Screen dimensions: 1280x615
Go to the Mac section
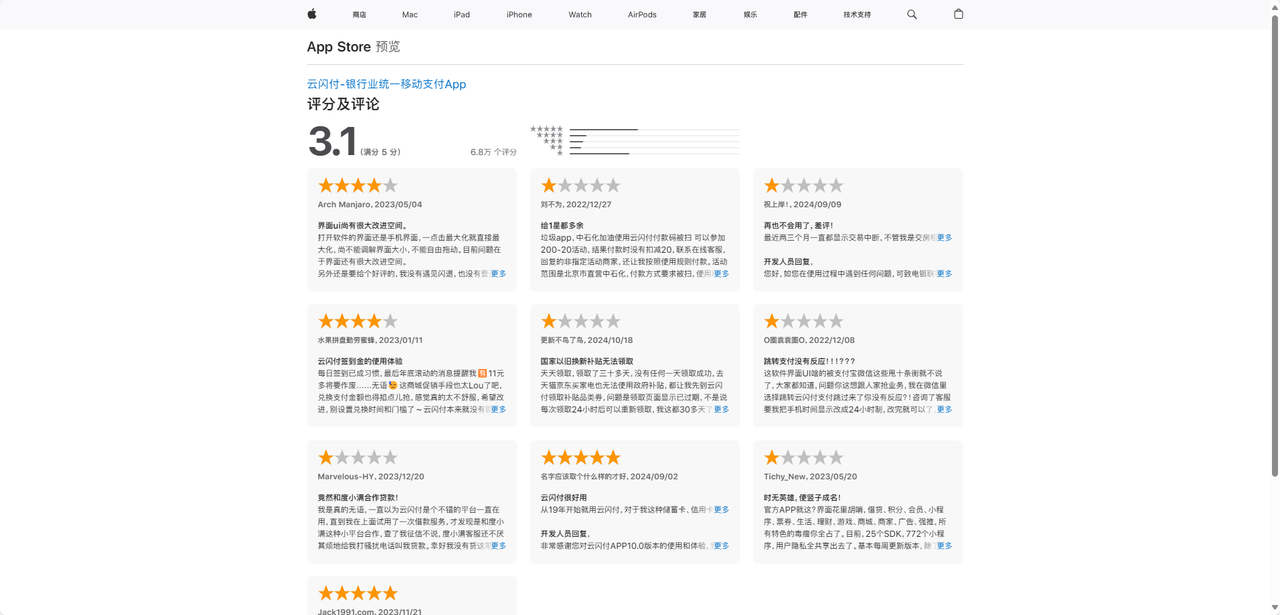coord(410,15)
